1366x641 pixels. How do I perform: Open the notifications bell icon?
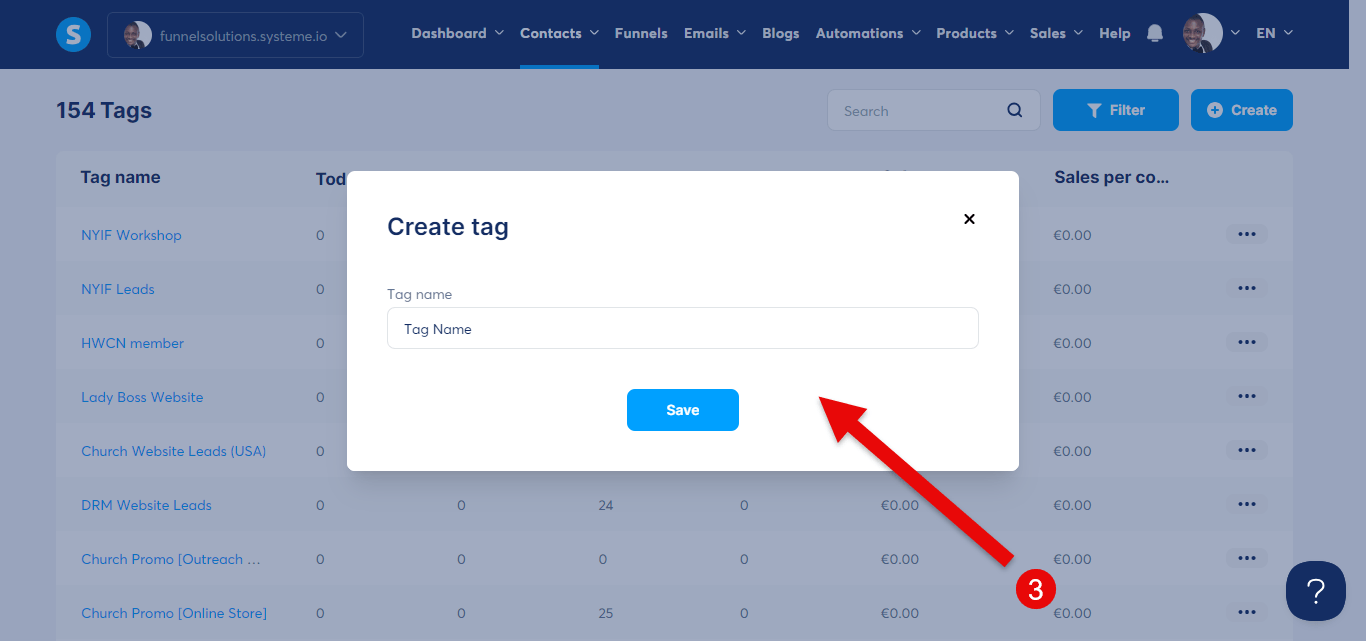(1155, 33)
